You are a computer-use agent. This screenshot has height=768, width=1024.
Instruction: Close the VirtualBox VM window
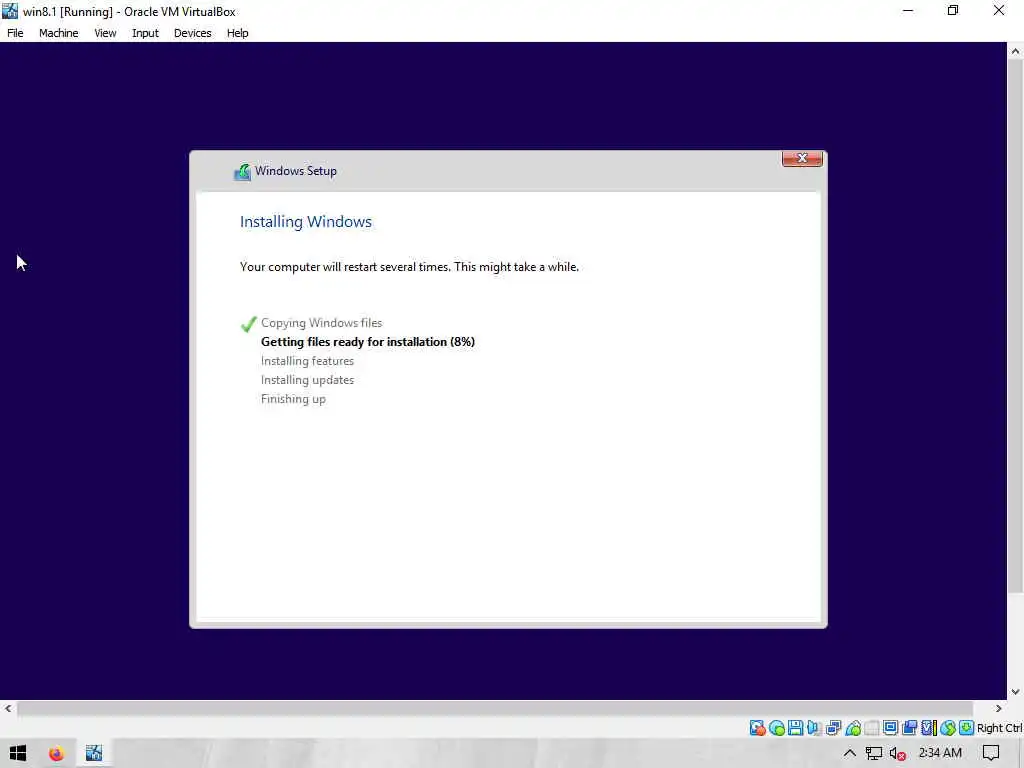(x=999, y=10)
